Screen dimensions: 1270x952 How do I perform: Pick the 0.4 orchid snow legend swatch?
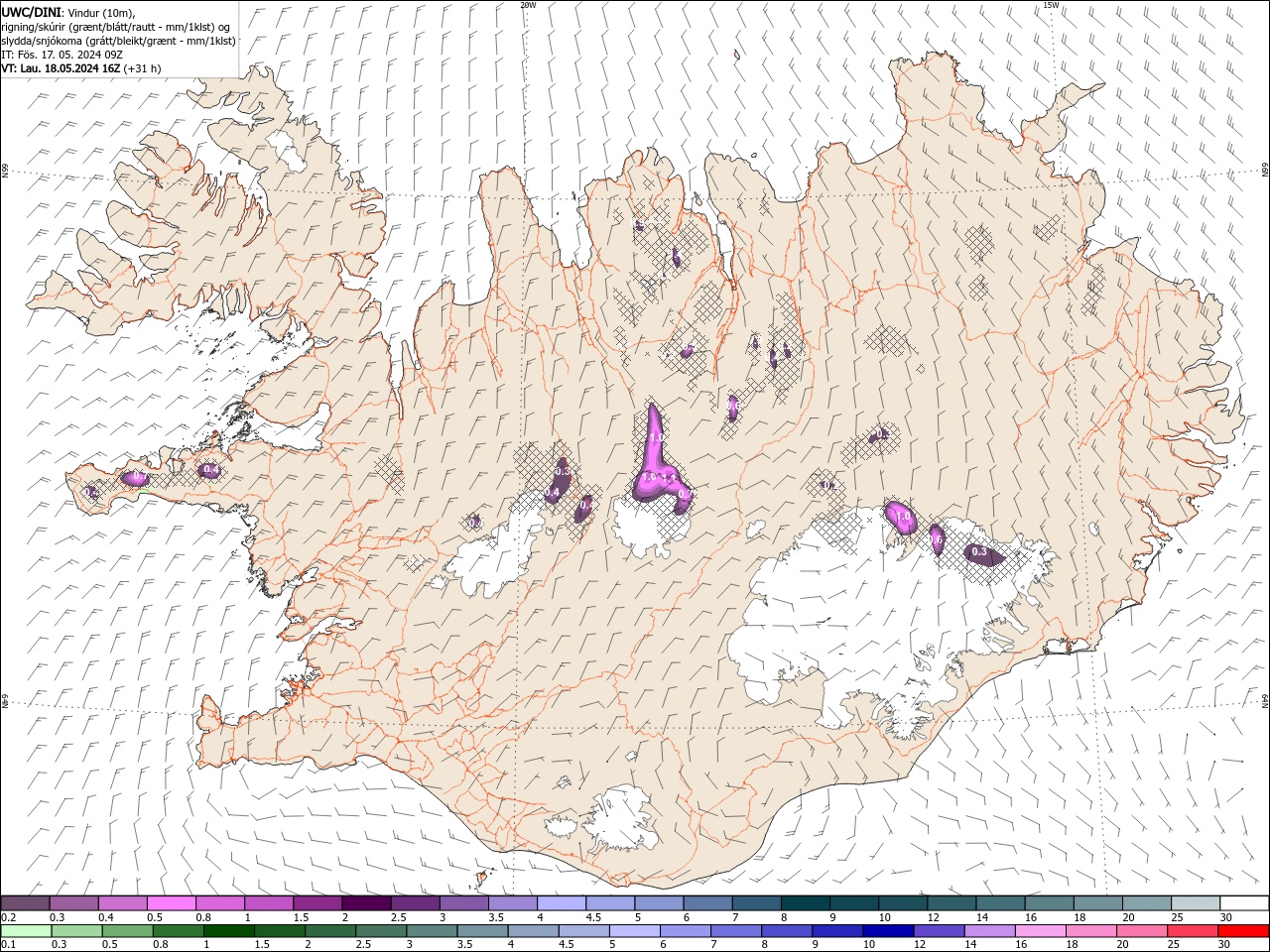coord(122,903)
